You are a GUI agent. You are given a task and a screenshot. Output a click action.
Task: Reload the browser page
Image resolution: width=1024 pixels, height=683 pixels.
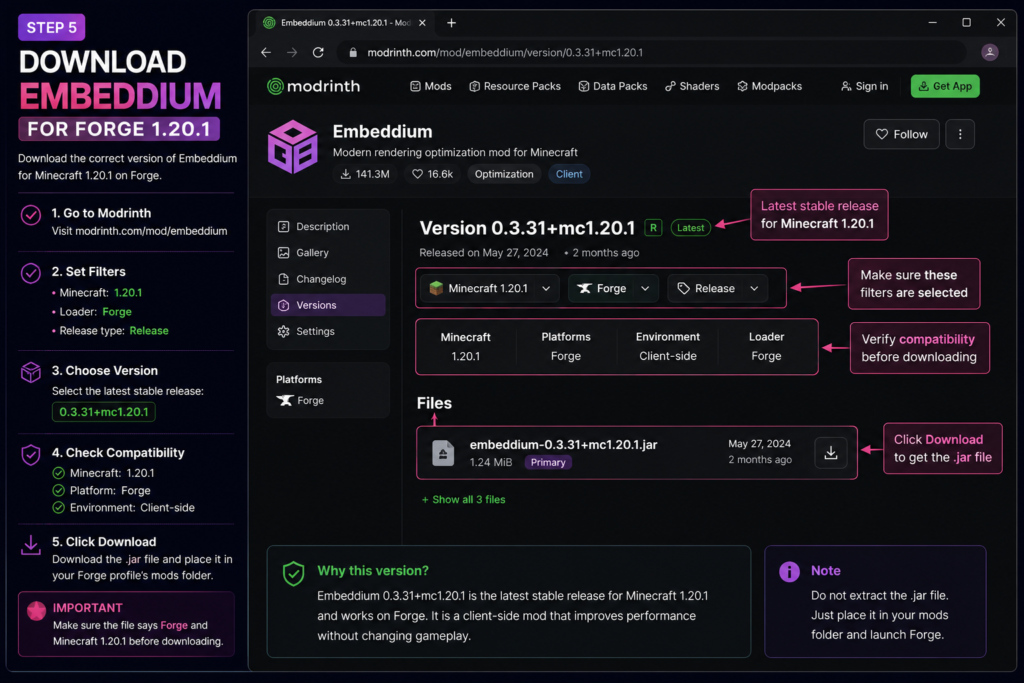(x=318, y=52)
